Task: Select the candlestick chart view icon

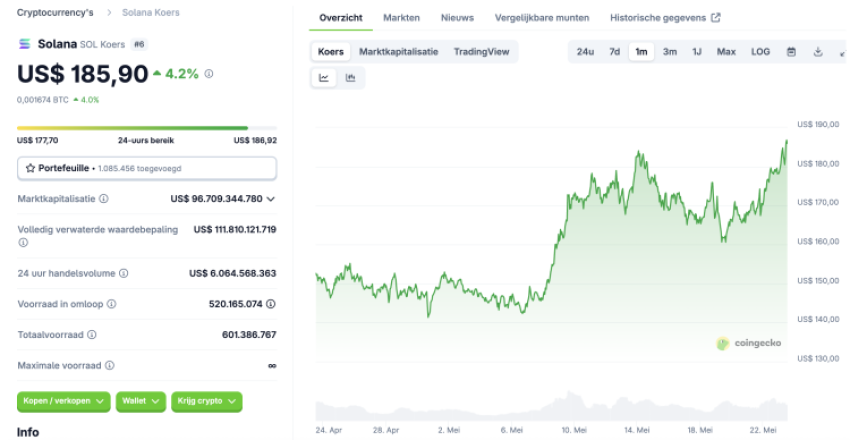Action: [350, 78]
